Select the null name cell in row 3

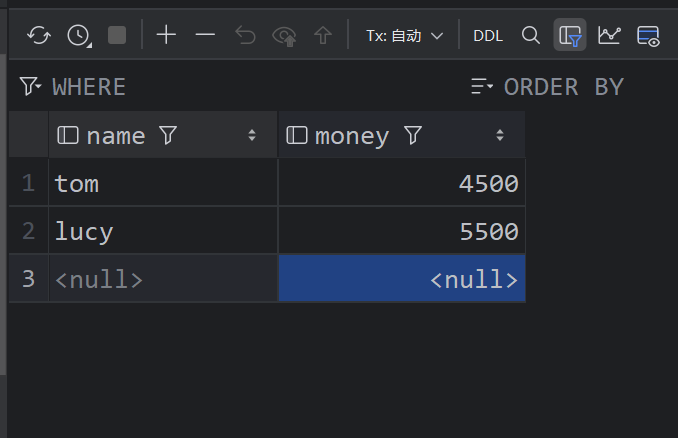[x=163, y=278]
